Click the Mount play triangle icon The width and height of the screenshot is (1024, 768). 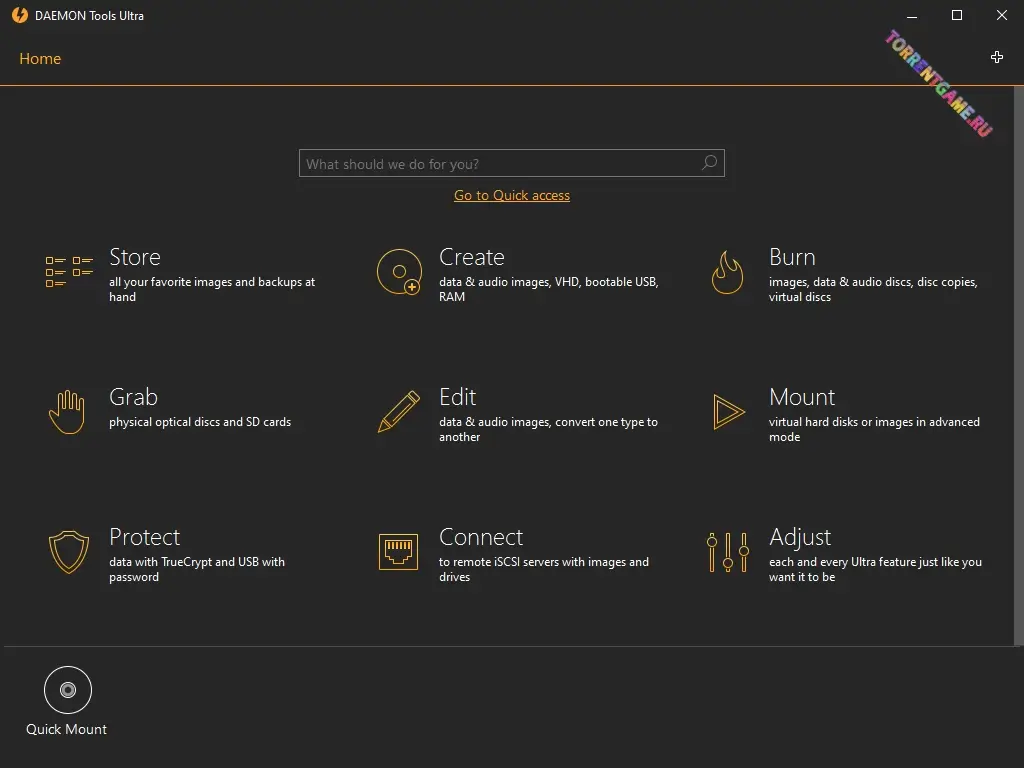tap(728, 412)
